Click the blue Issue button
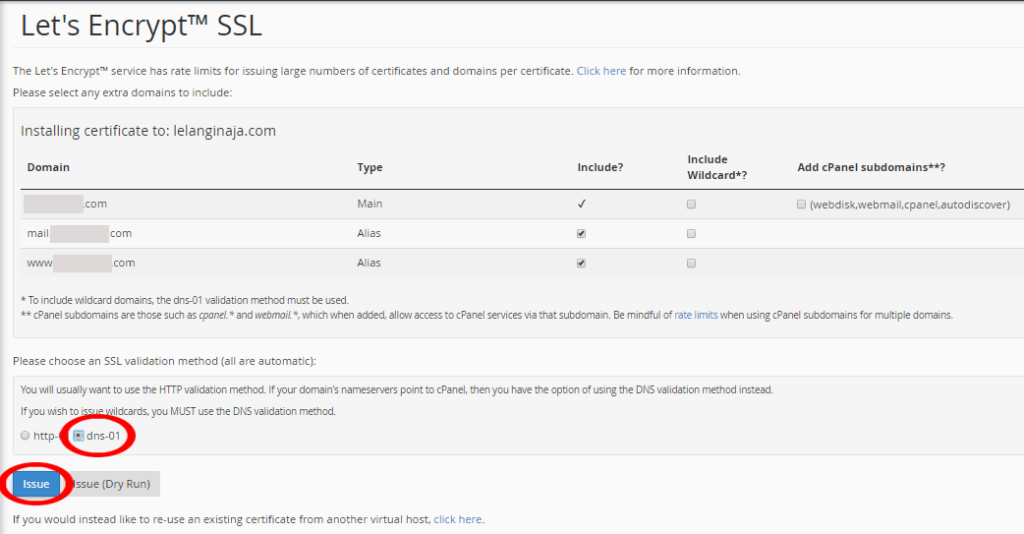Screen dimensions: 1024x534 [x=36, y=484]
